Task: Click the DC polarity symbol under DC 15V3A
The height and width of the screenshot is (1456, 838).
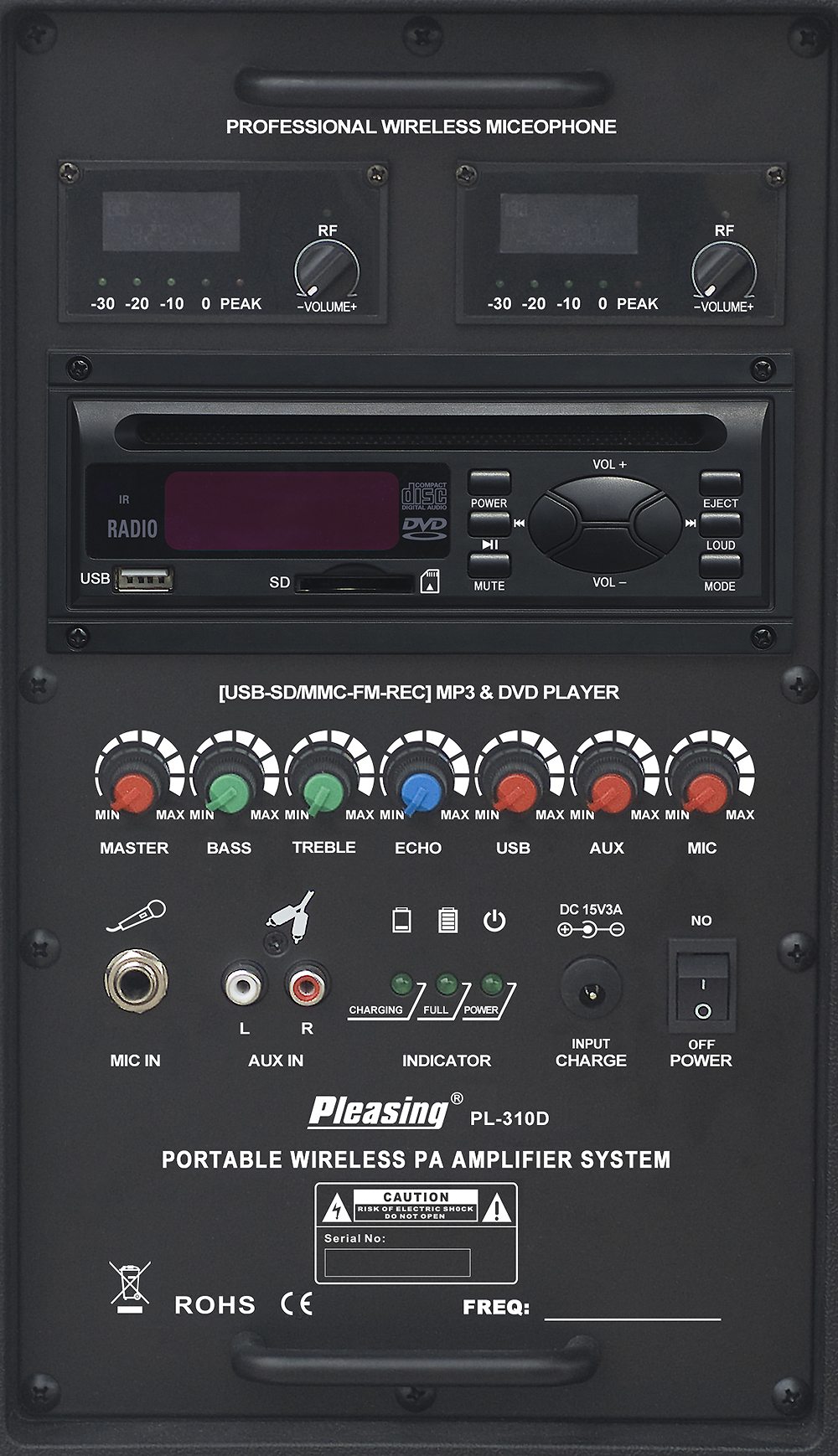Action: [x=591, y=929]
